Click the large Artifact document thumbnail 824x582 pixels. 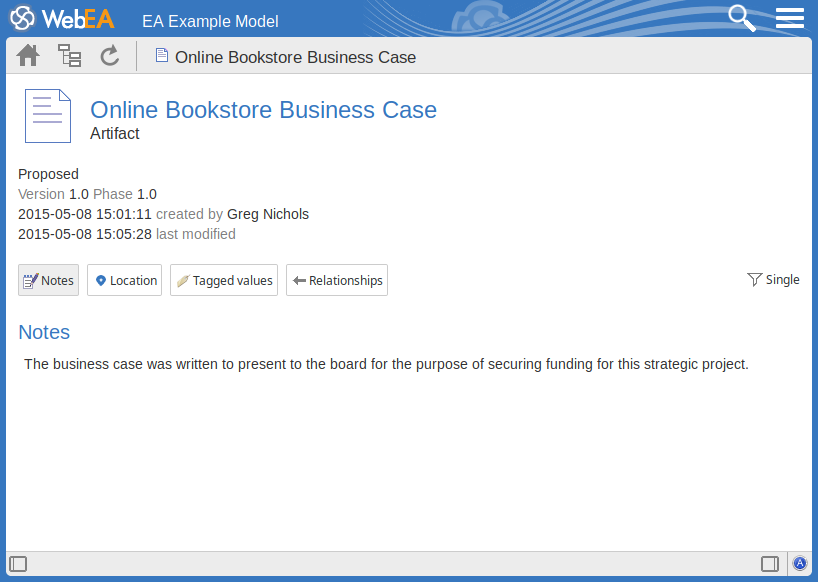coord(47,115)
